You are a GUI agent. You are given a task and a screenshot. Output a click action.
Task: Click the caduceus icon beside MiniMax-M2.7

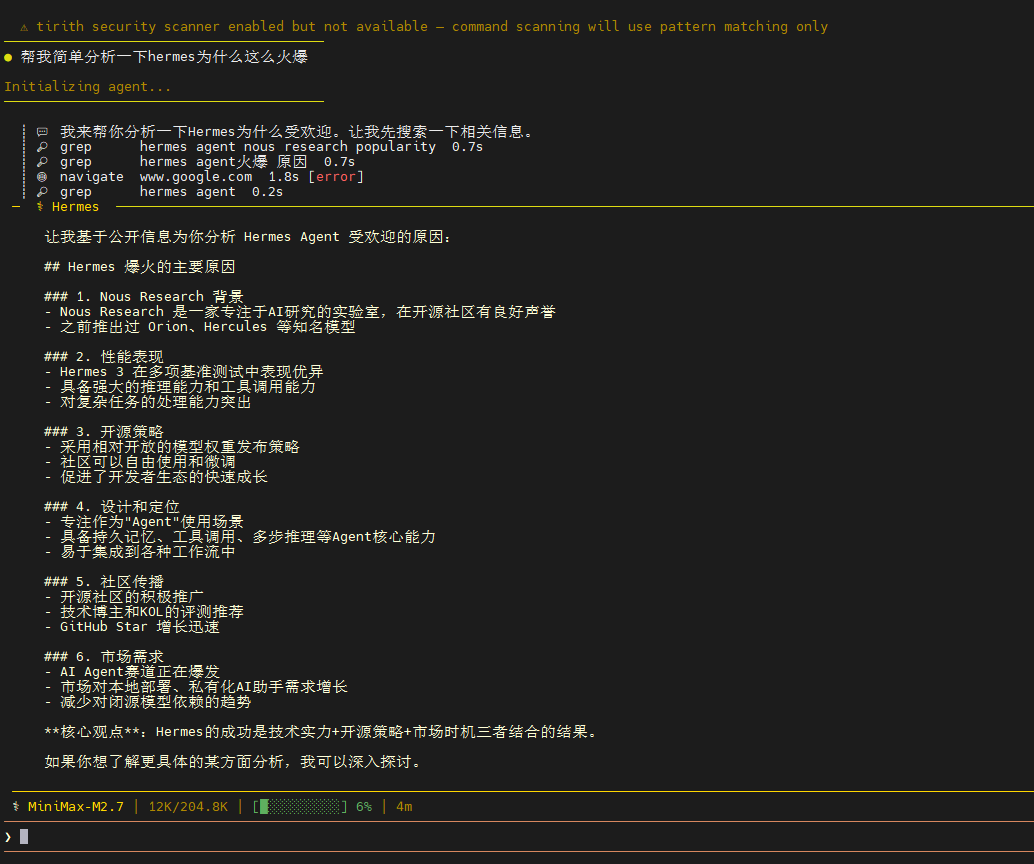pyautogui.click(x=16, y=807)
